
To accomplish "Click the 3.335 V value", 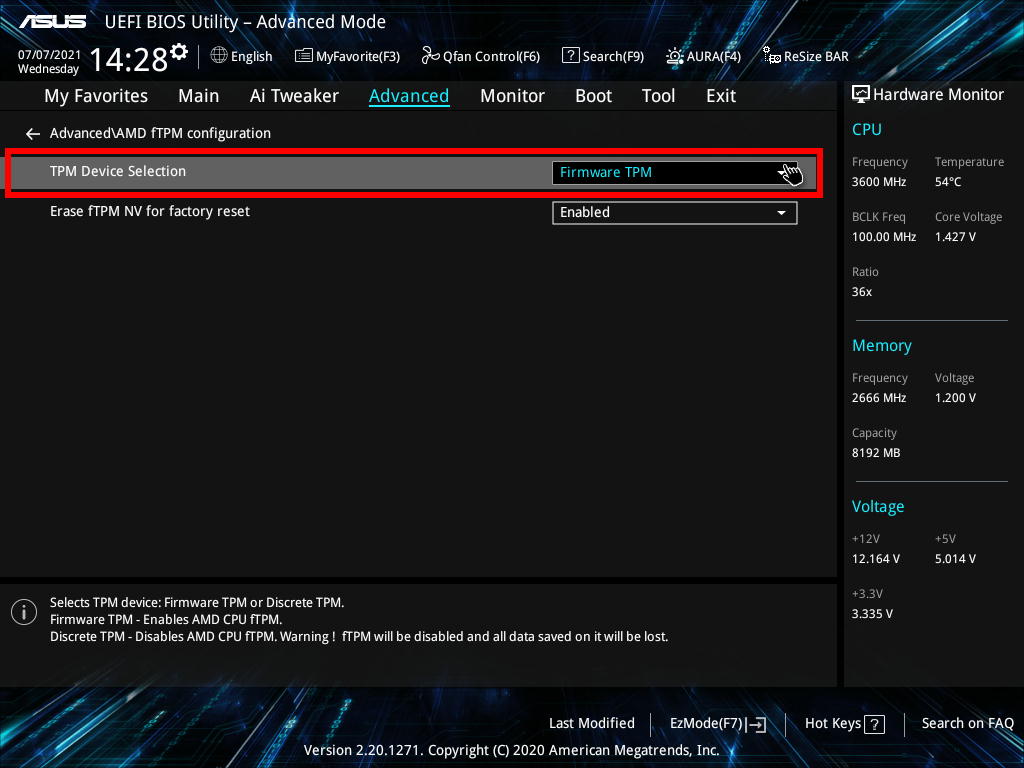I will [x=872, y=614].
